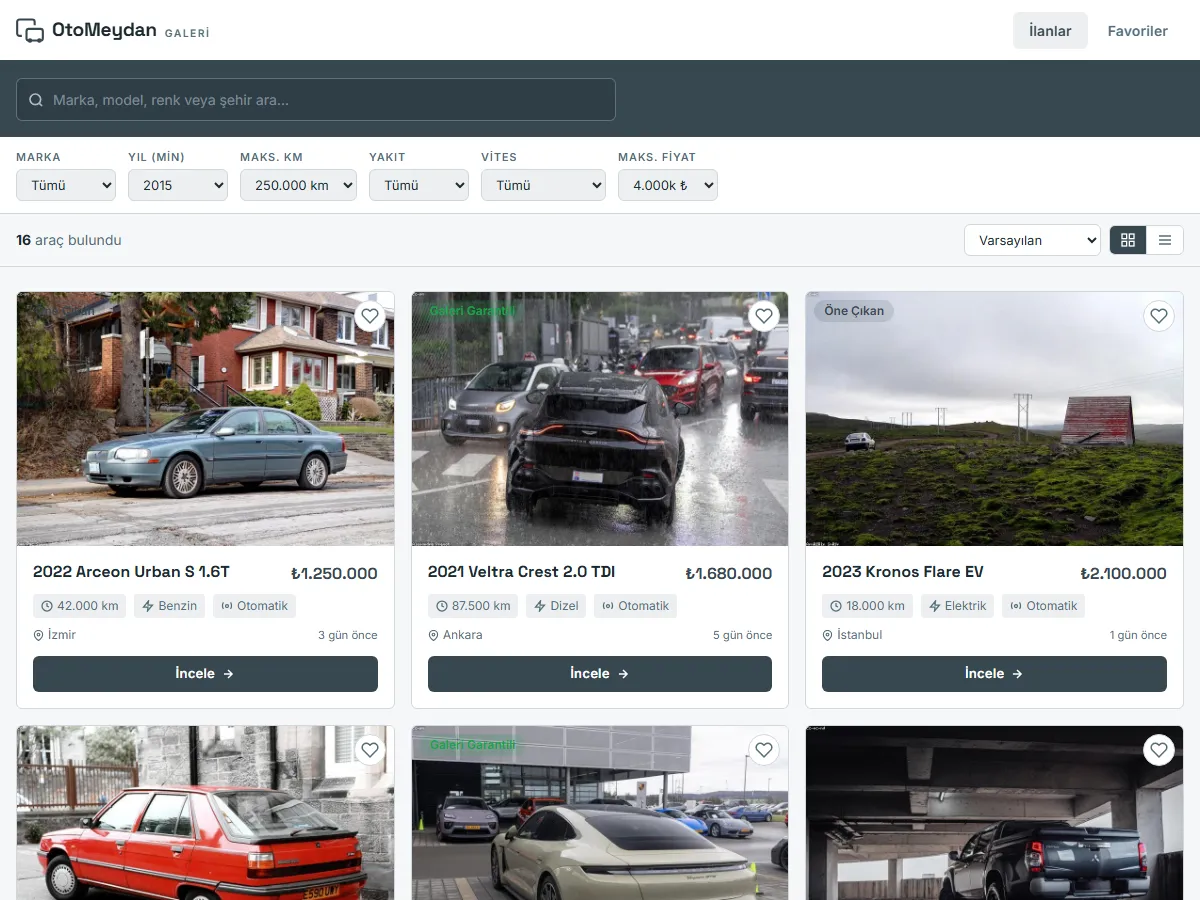
Task: Focus the Marka, model, renk search field
Action: point(316,100)
